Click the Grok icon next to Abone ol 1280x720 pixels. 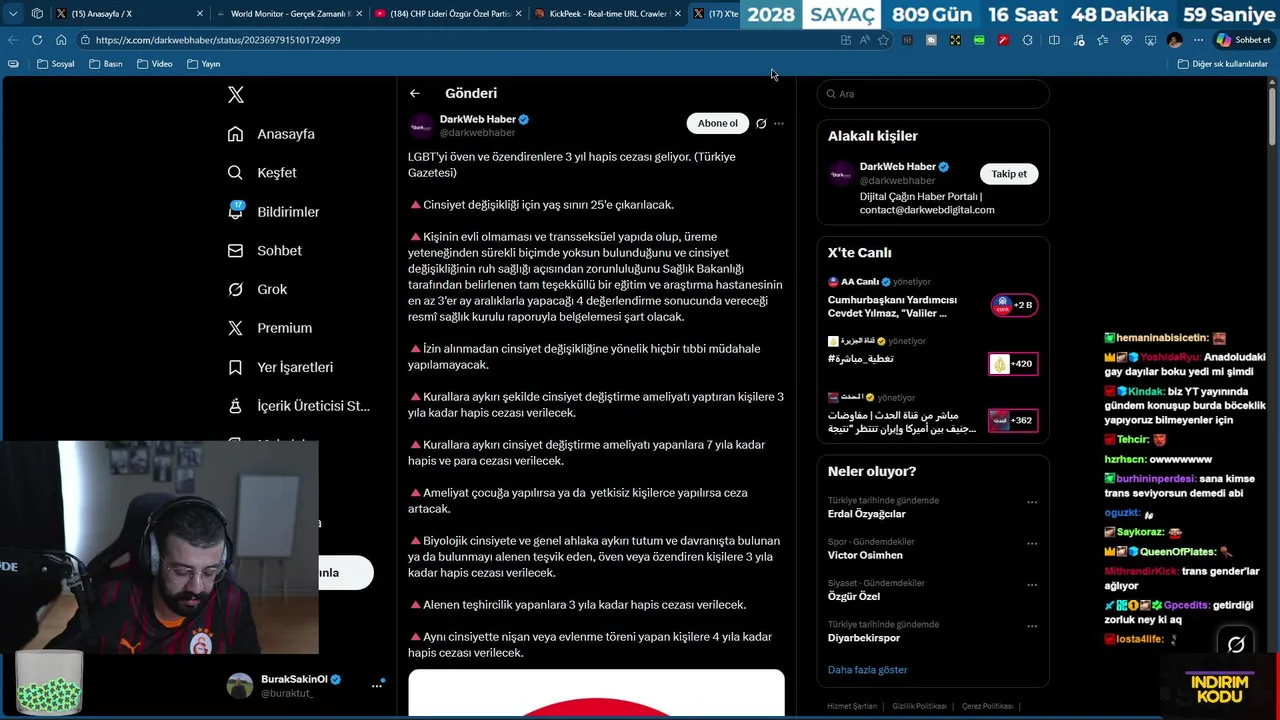tap(761, 123)
